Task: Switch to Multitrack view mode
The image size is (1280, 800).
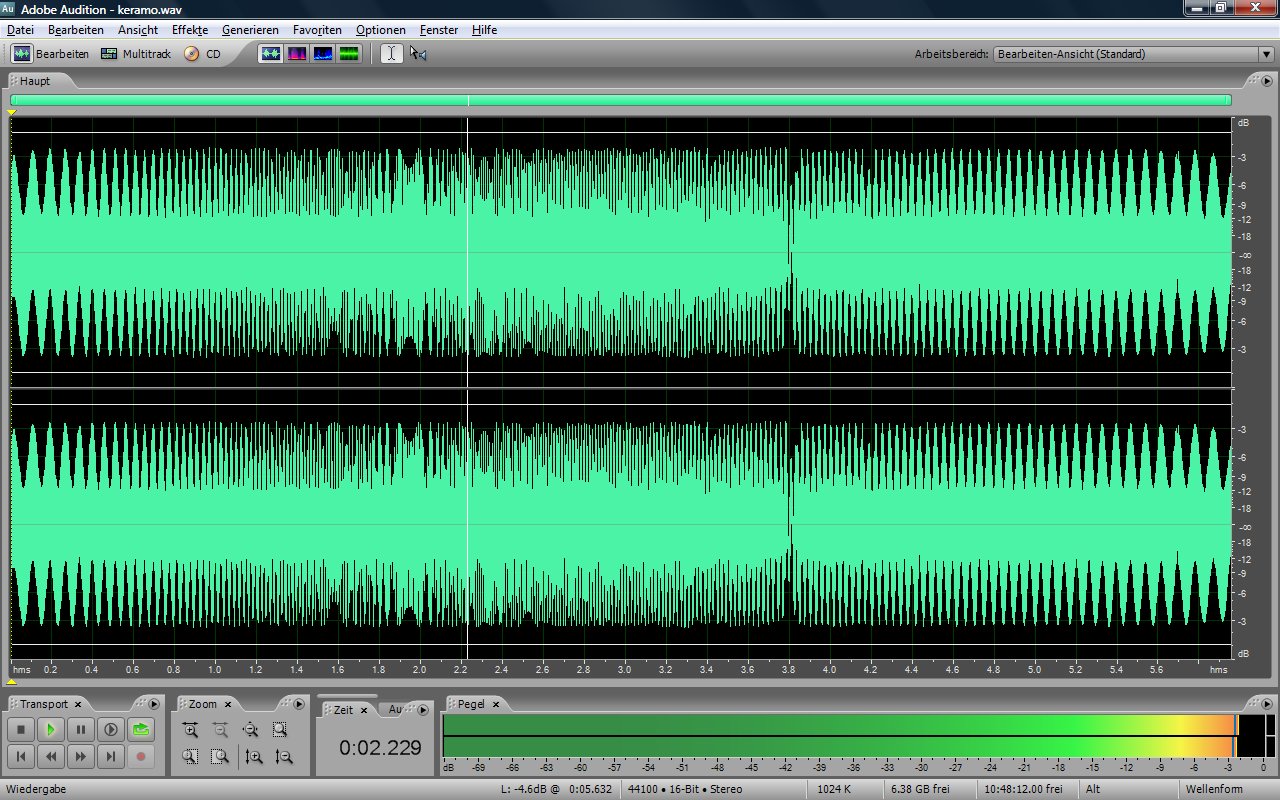Action: click(x=135, y=54)
